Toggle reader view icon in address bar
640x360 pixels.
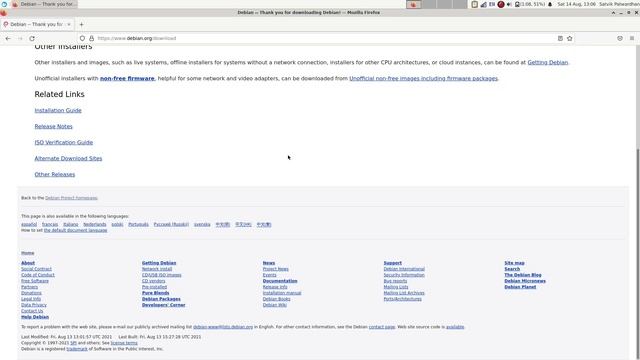click(560, 38)
